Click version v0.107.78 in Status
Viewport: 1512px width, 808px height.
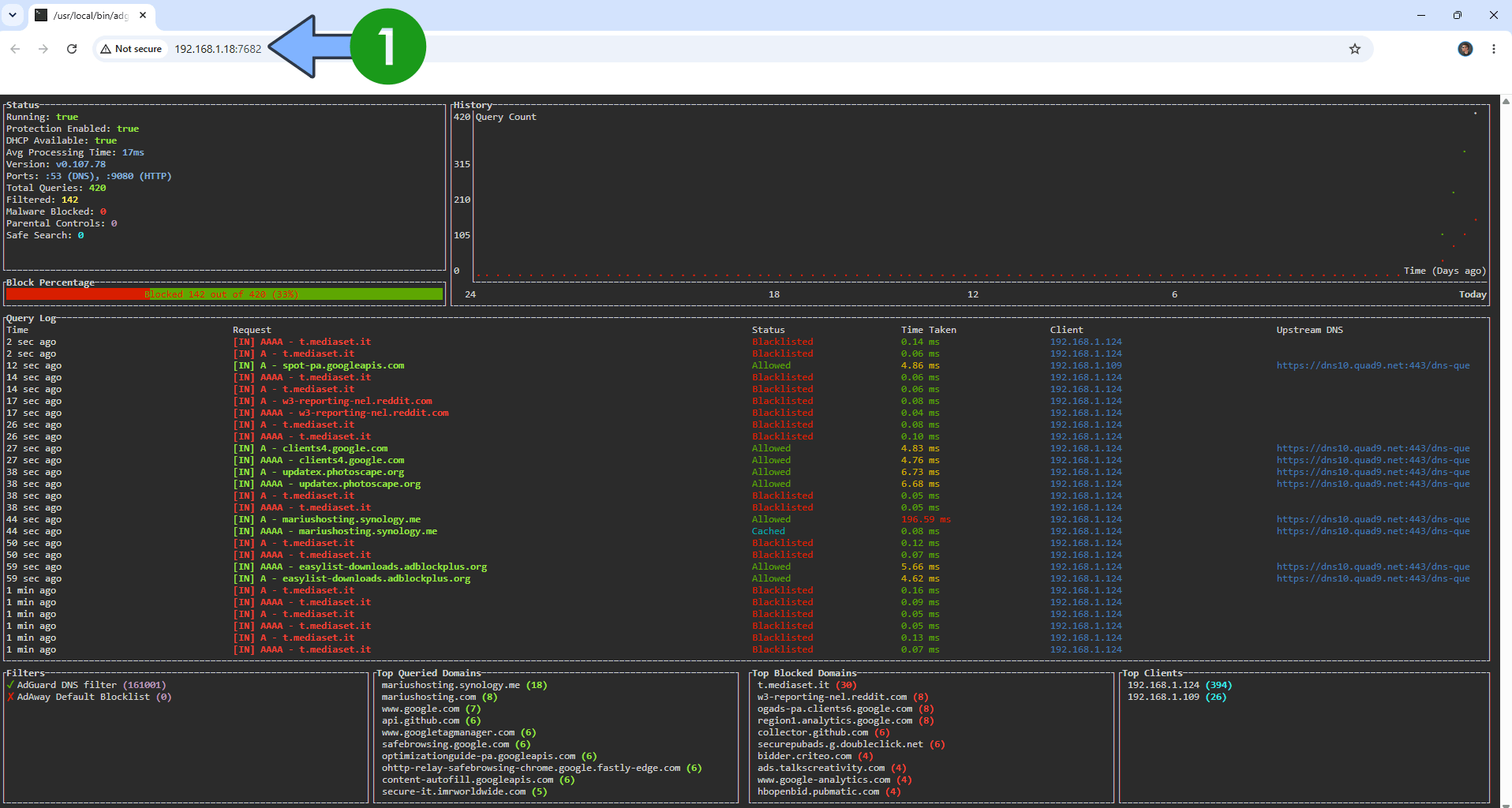pos(80,164)
